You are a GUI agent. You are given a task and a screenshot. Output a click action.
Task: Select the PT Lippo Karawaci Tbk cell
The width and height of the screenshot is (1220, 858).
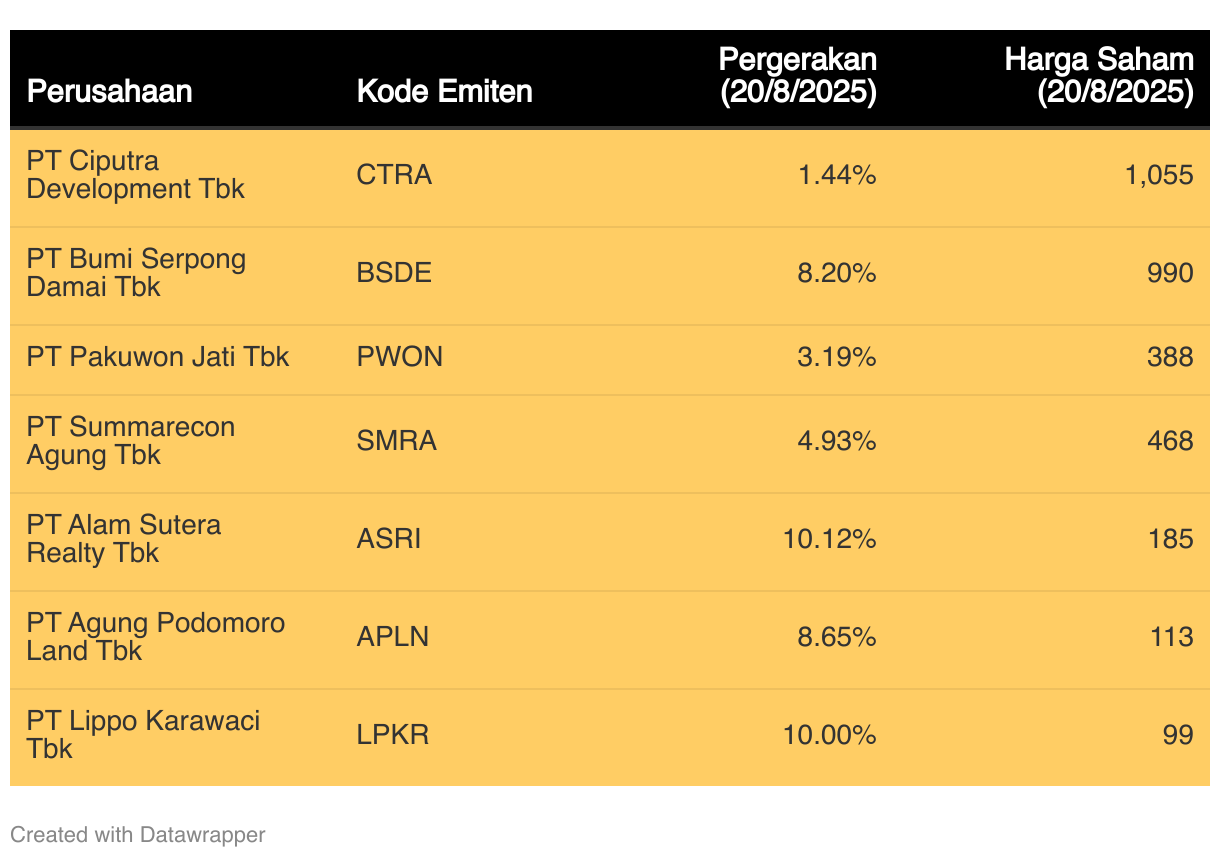[143, 735]
